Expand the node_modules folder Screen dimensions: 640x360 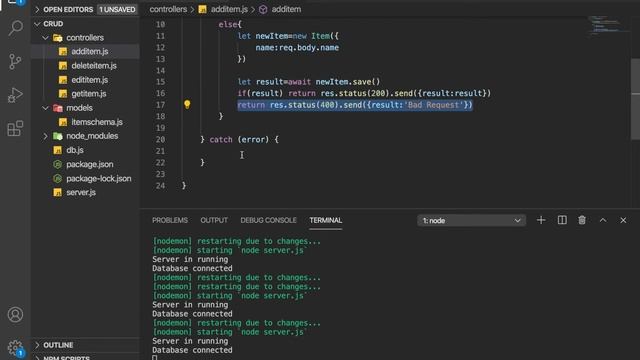[92, 136]
